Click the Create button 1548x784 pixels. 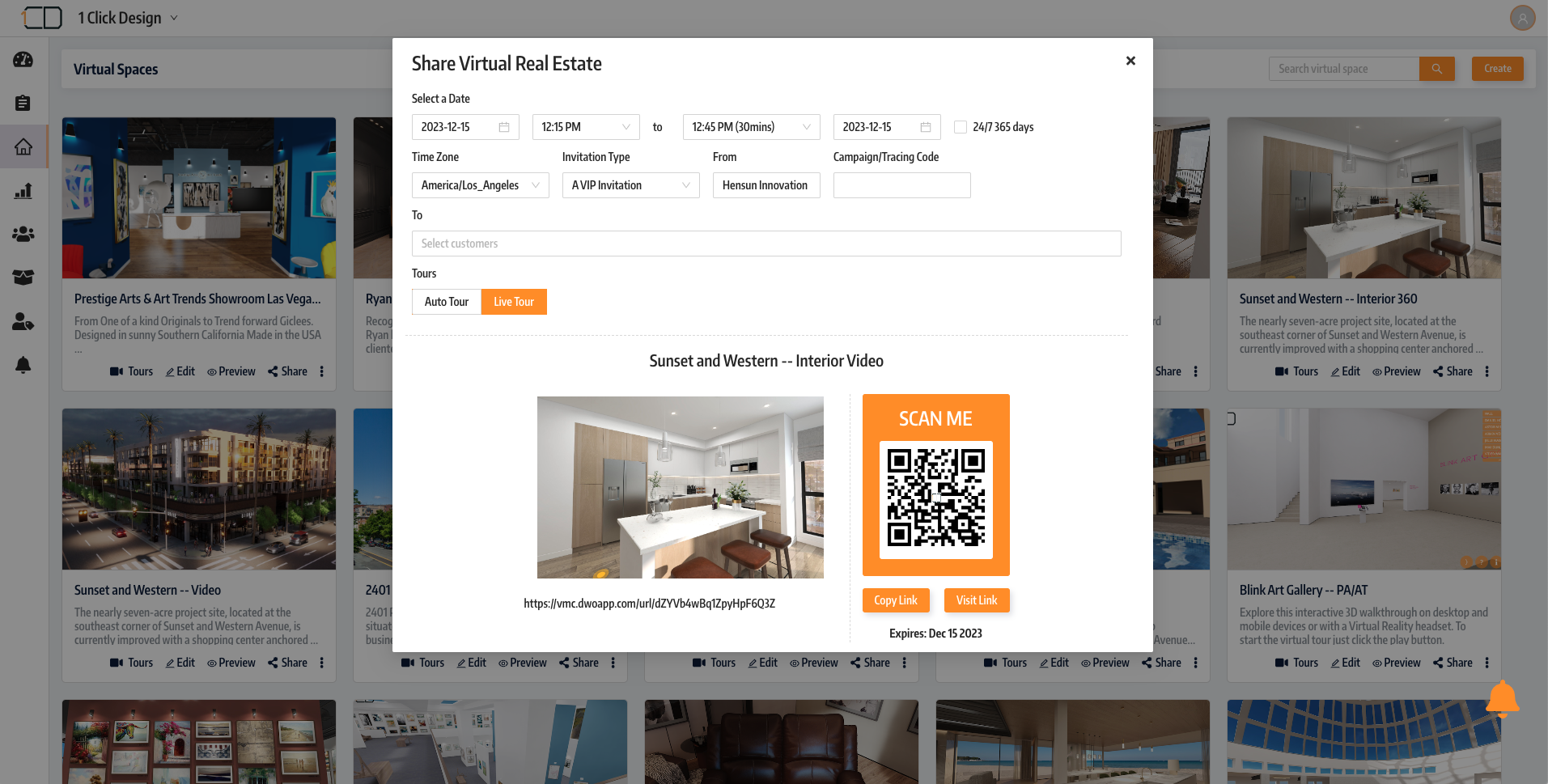[x=1498, y=69]
